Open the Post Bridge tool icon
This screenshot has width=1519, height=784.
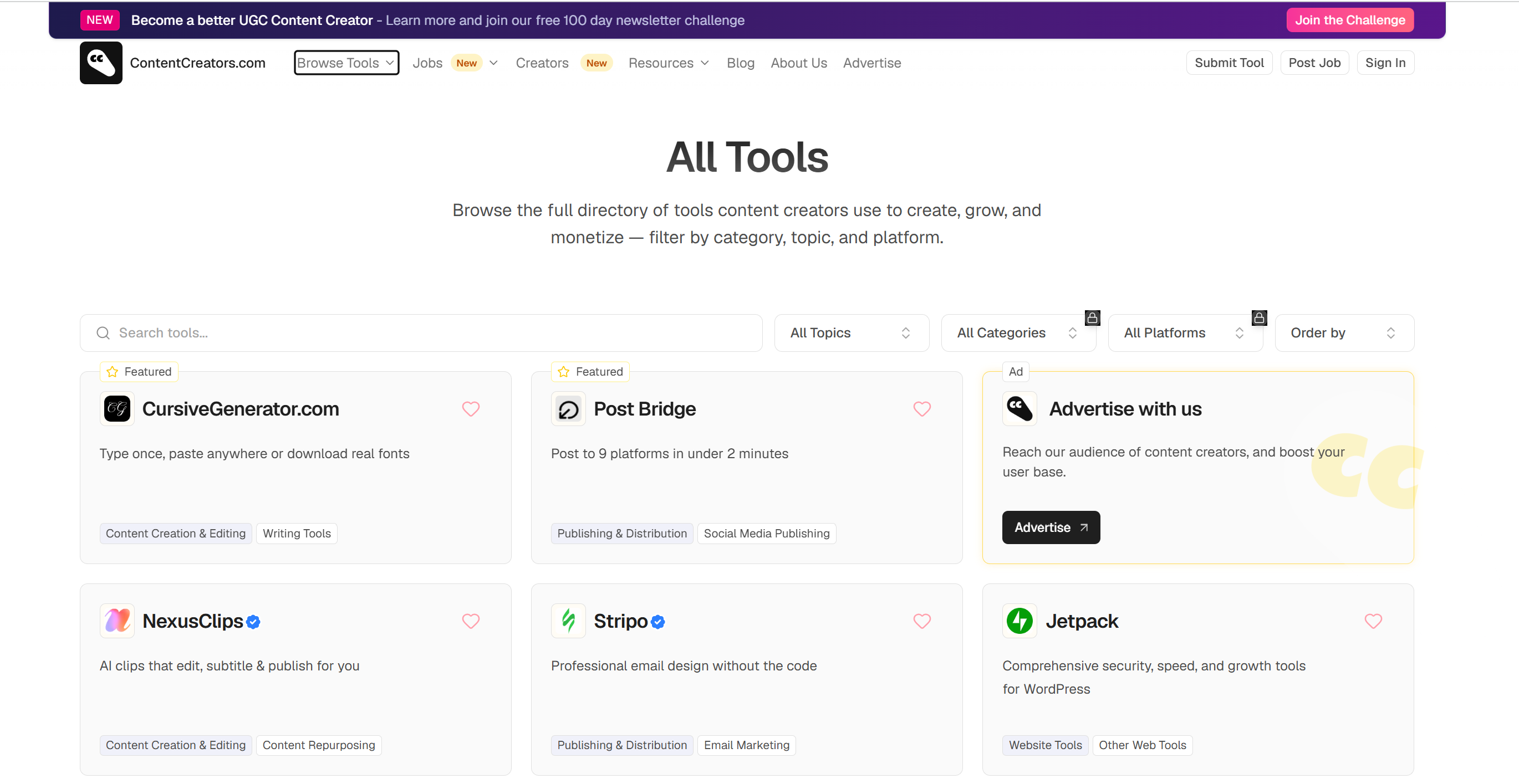click(x=568, y=408)
